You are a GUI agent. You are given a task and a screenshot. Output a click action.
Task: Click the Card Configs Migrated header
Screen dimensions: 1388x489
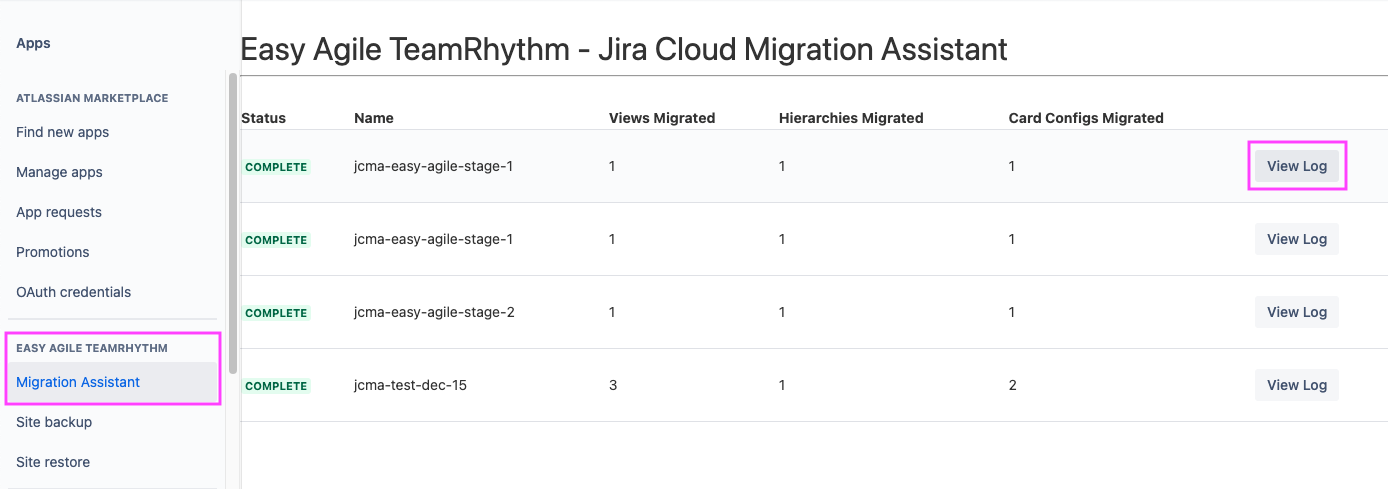[1086, 118]
